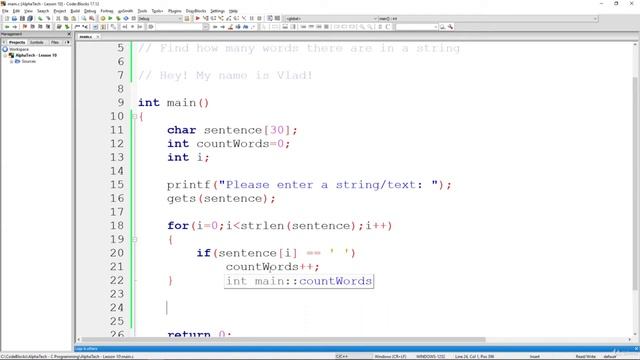640x360 pixels.
Task: Select the AlphaTech - Lesson 10 project
Action: [x=36, y=55]
